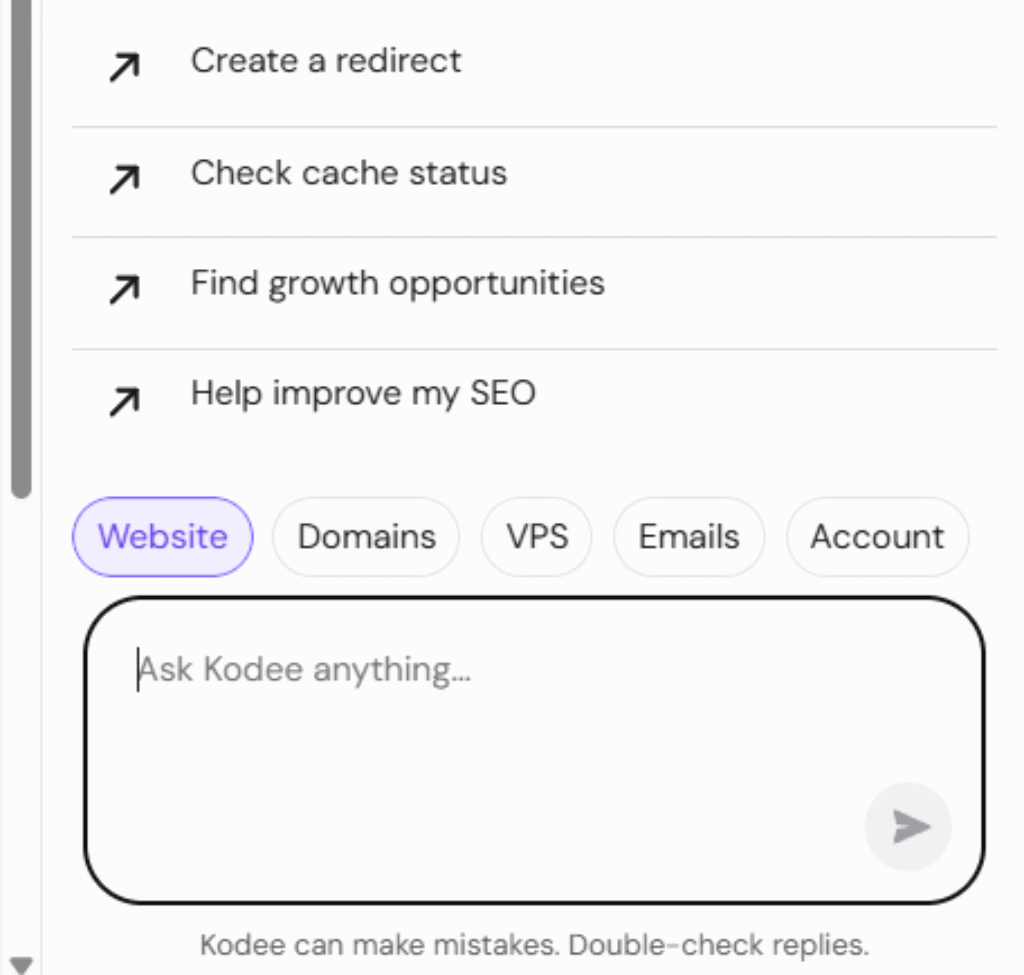The image size is (1024, 975).
Task: Enable the VPS topic filter
Action: (x=536, y=537)
